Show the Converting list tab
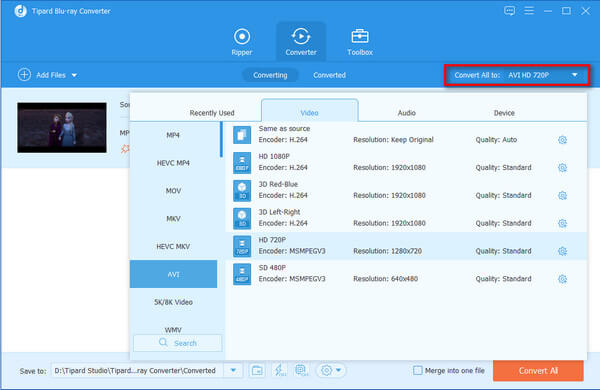This screenshot has width=600, height=390. tap(270, 75)
